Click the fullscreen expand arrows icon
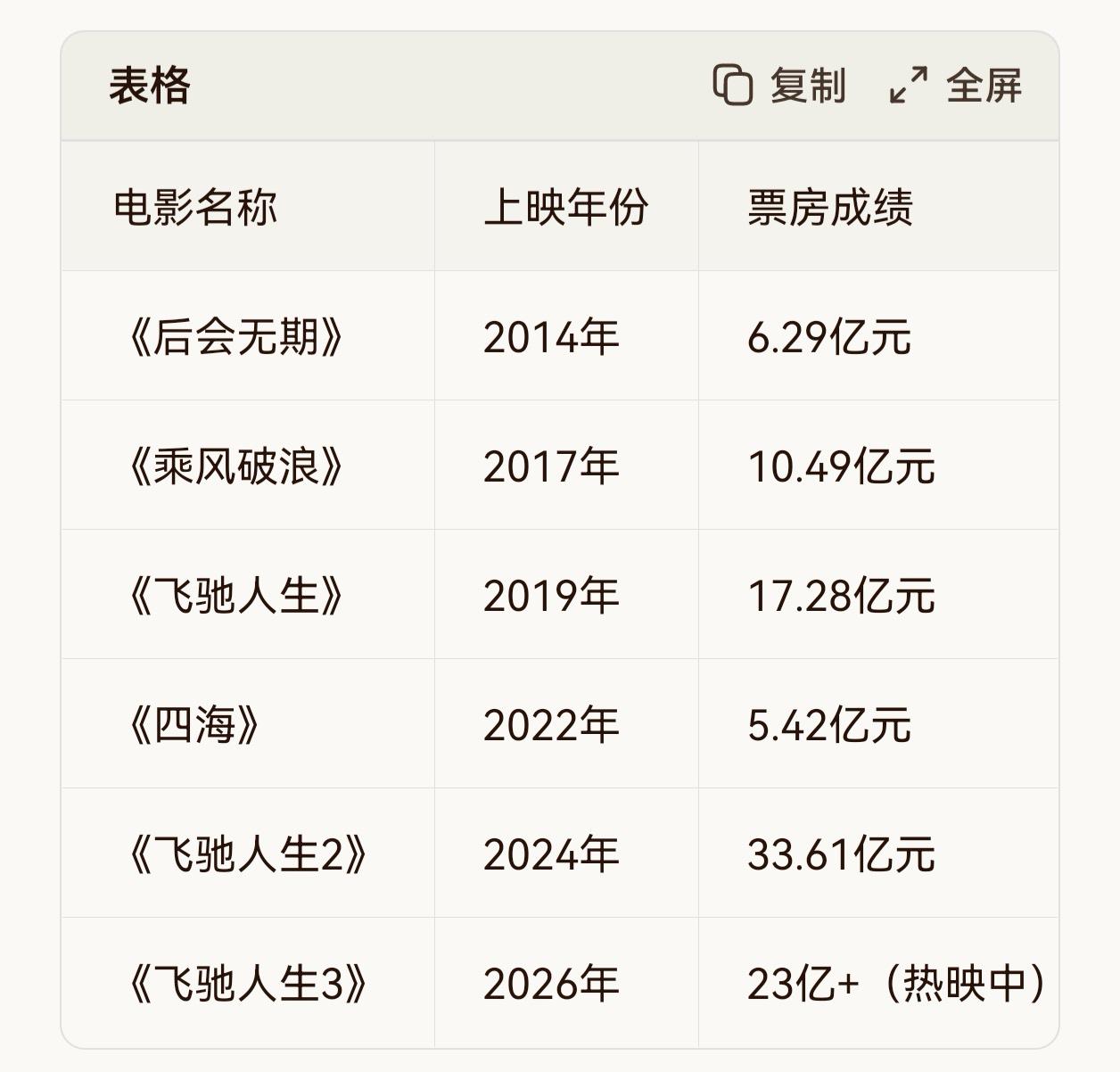The image size is (1120, 1072). [909, 86]
